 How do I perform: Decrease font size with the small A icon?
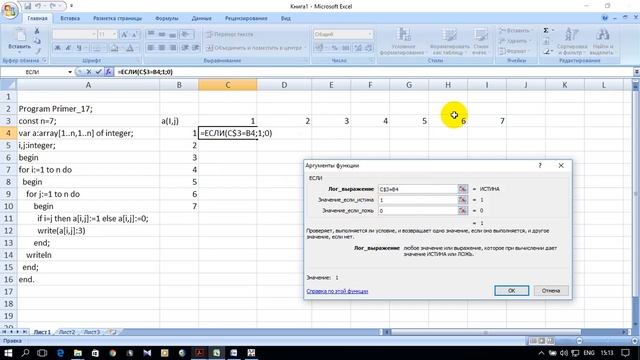[x=135, y=34]
